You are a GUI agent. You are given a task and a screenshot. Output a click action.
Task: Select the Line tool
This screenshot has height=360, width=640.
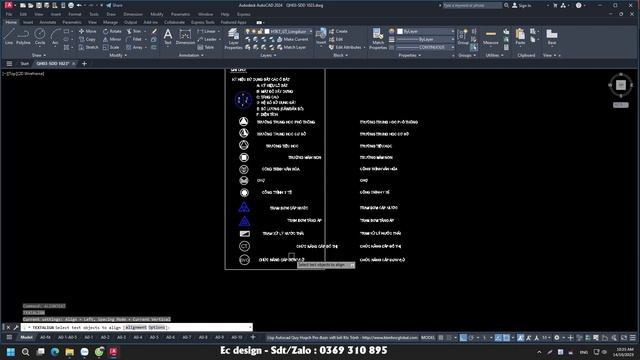click(x=9, y=36)
